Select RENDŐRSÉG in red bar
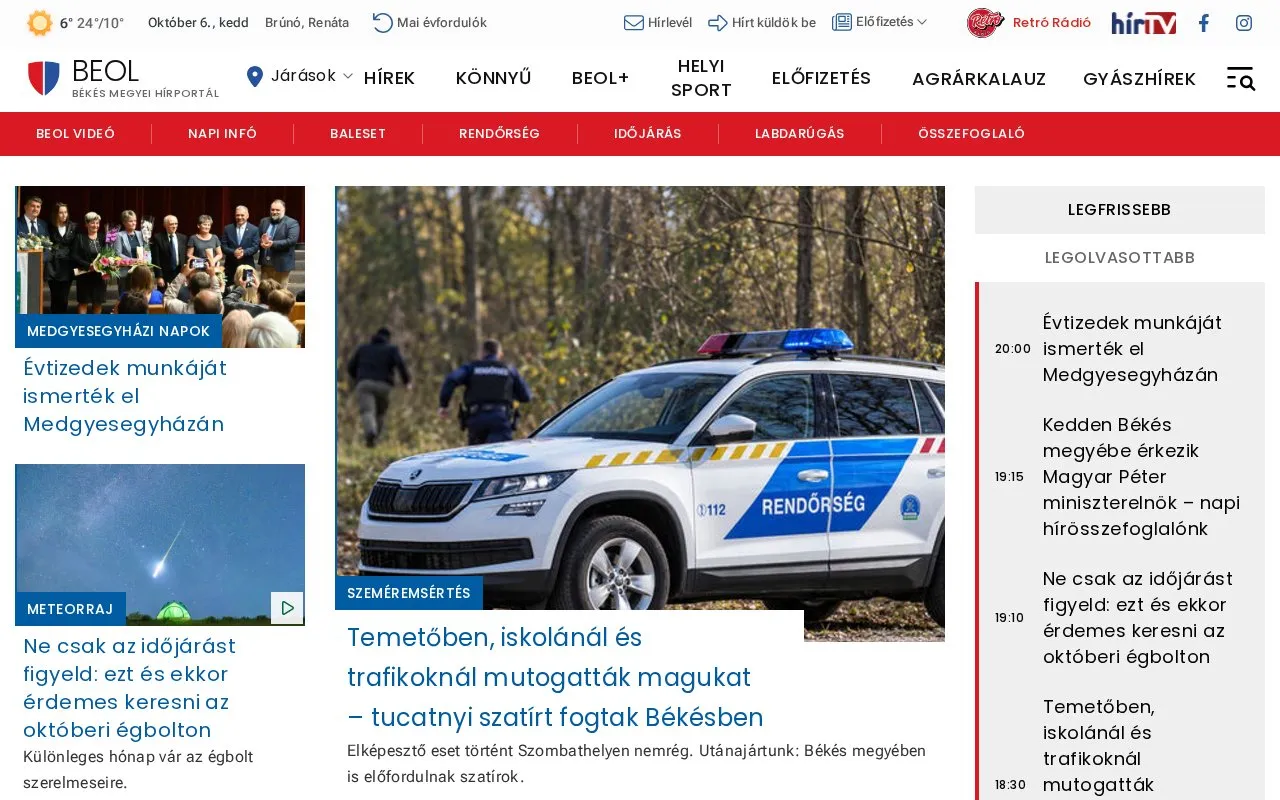Image resolution: width=1280 pixels, height=800 pixels. (499, 134)
